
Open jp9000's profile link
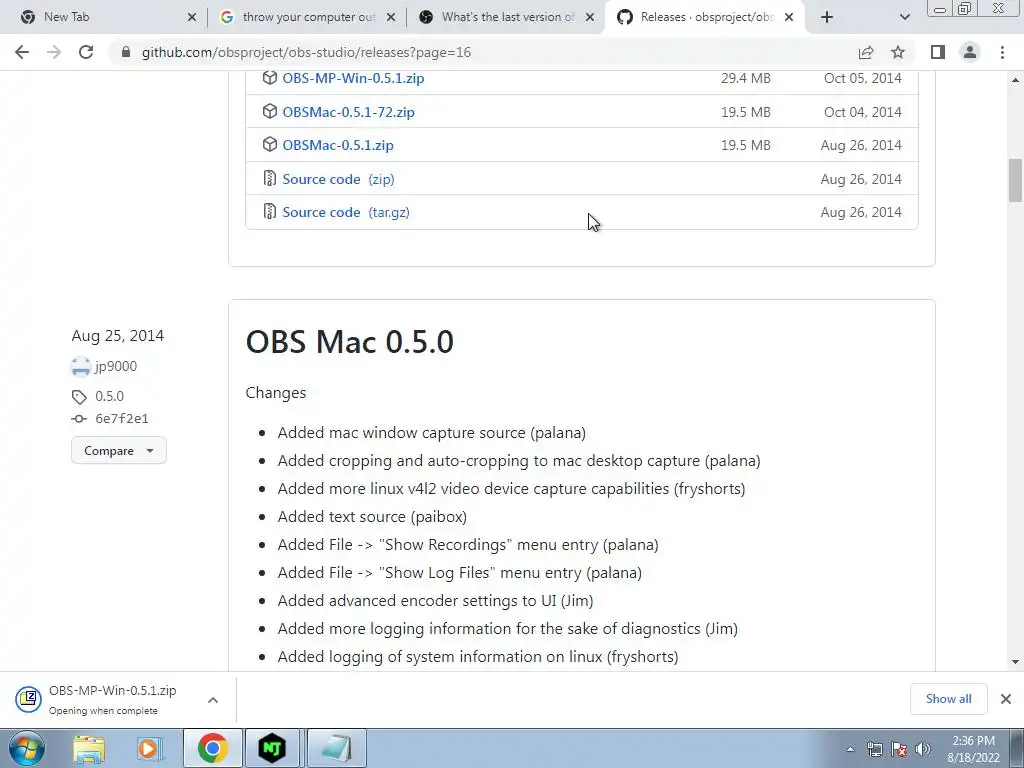116,366
